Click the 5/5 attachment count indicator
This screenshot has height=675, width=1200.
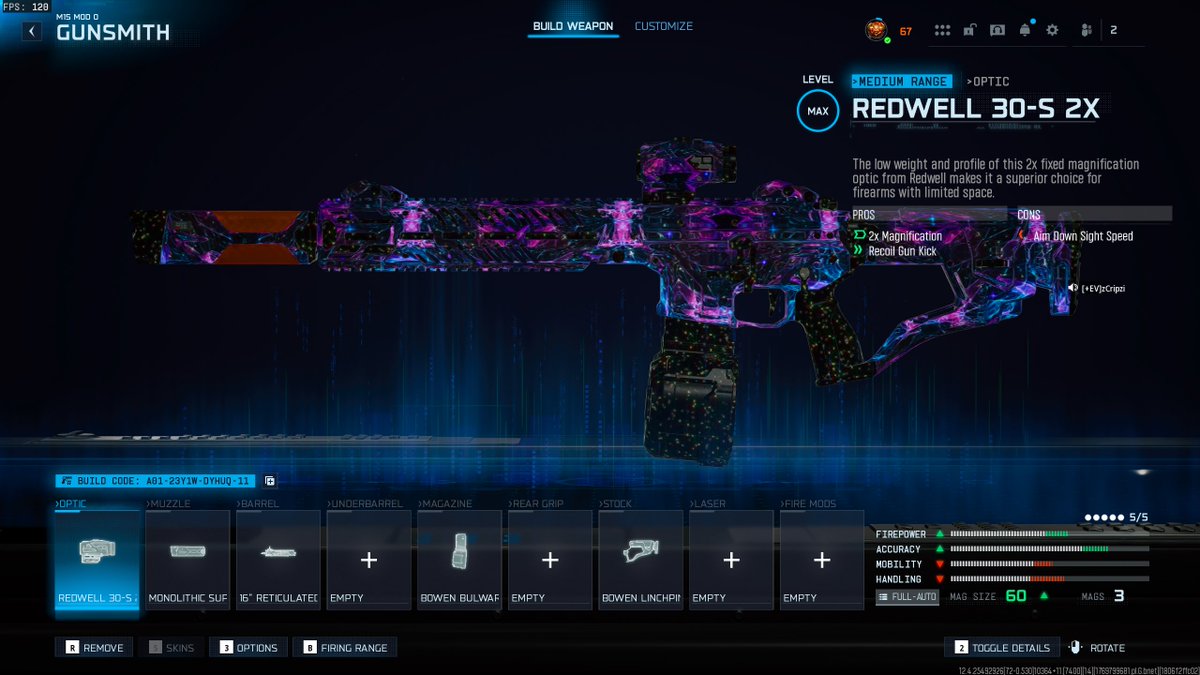coord(1117,517)
